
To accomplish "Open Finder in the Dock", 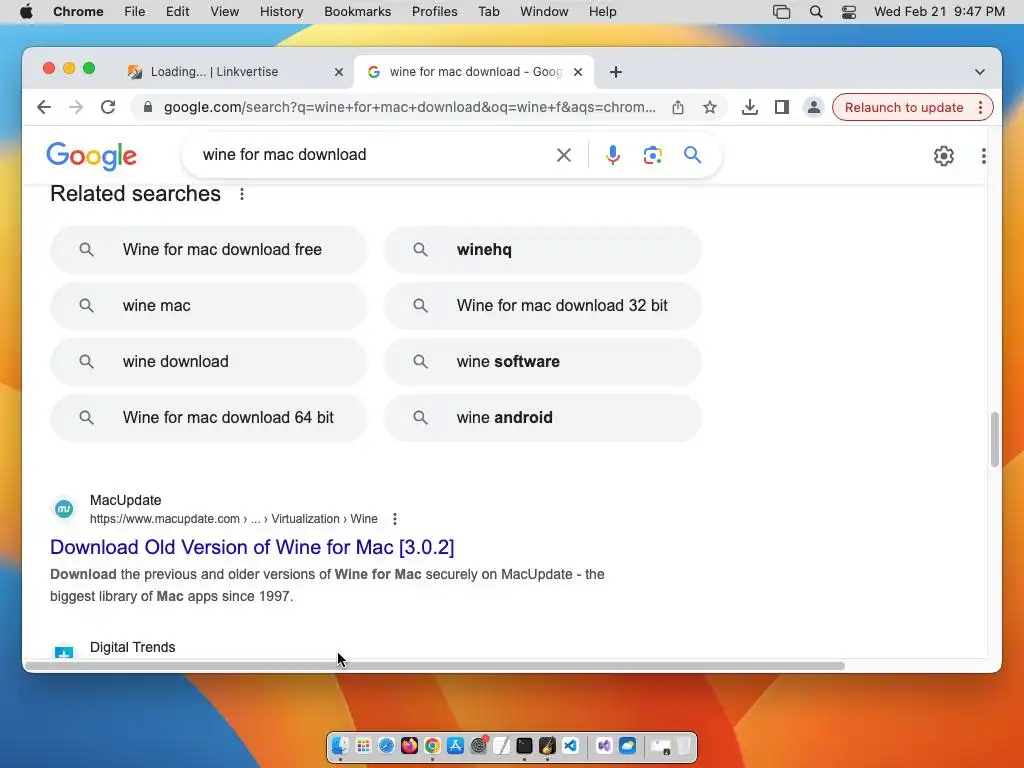I will (x=340, y=745).
